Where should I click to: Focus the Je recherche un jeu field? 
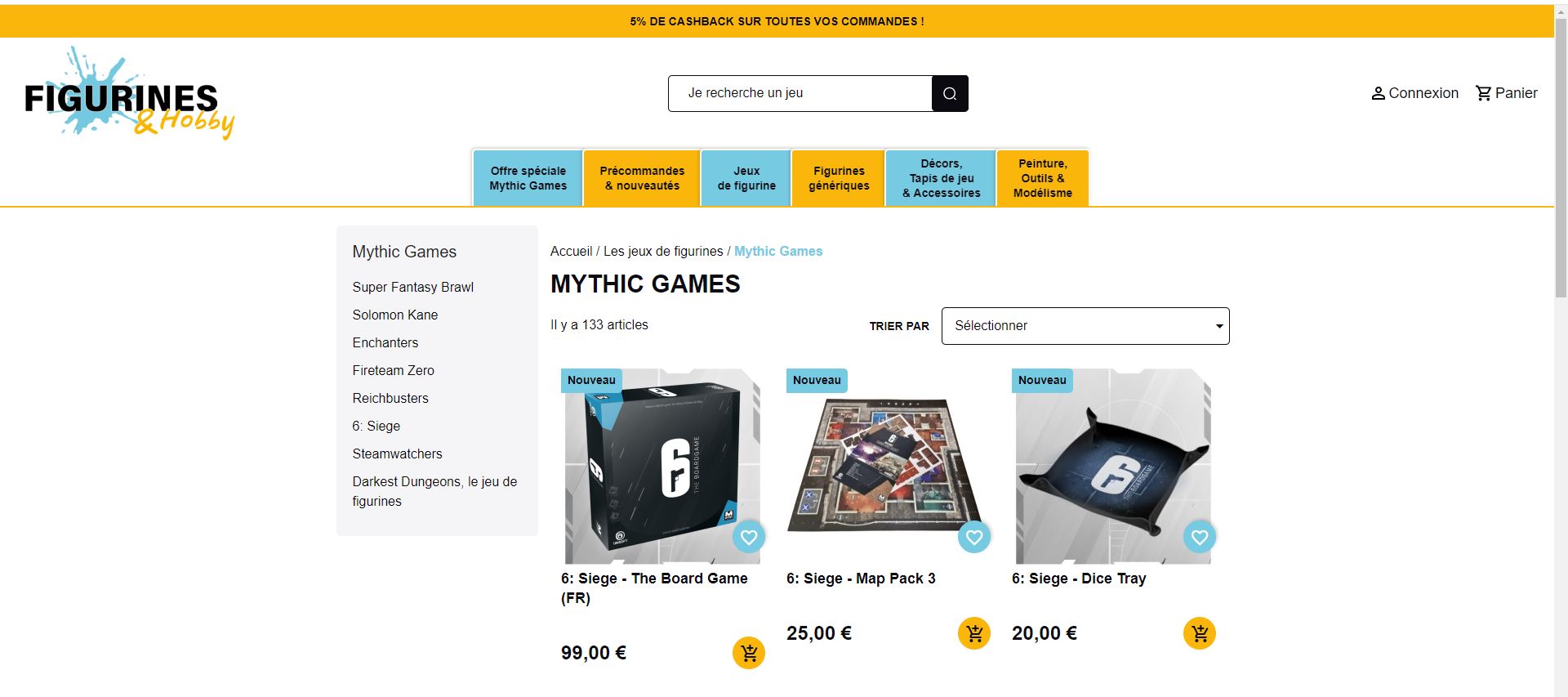[x=800, y=93]
